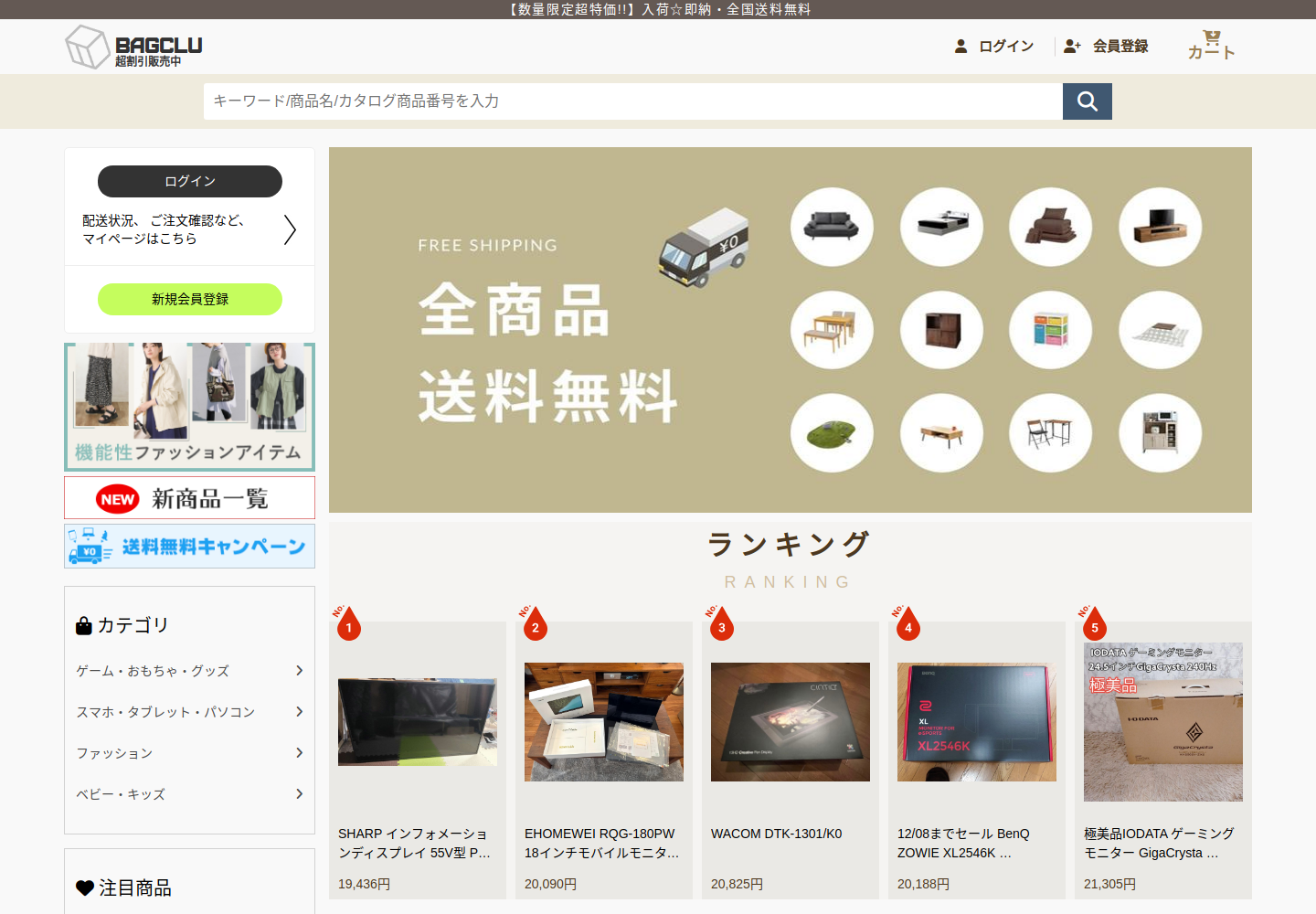Click the green 新規会員登録 button
This screenshot has width=1316, height=914.
coord(190,299)
